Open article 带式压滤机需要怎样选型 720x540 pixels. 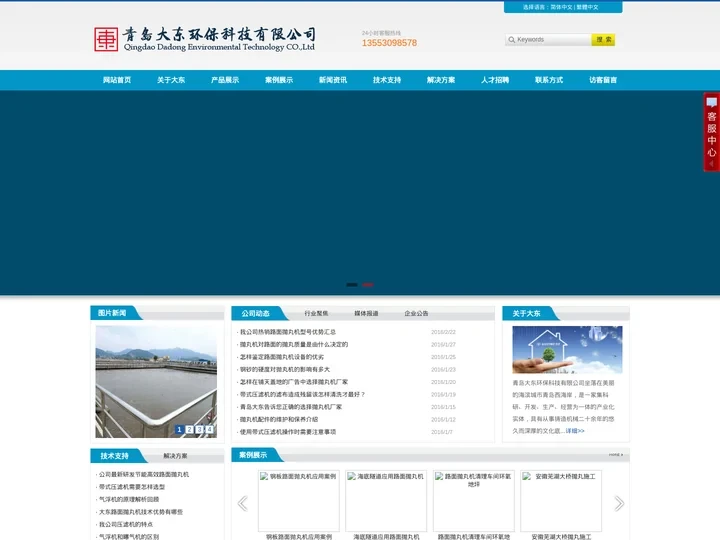point(132,487)
